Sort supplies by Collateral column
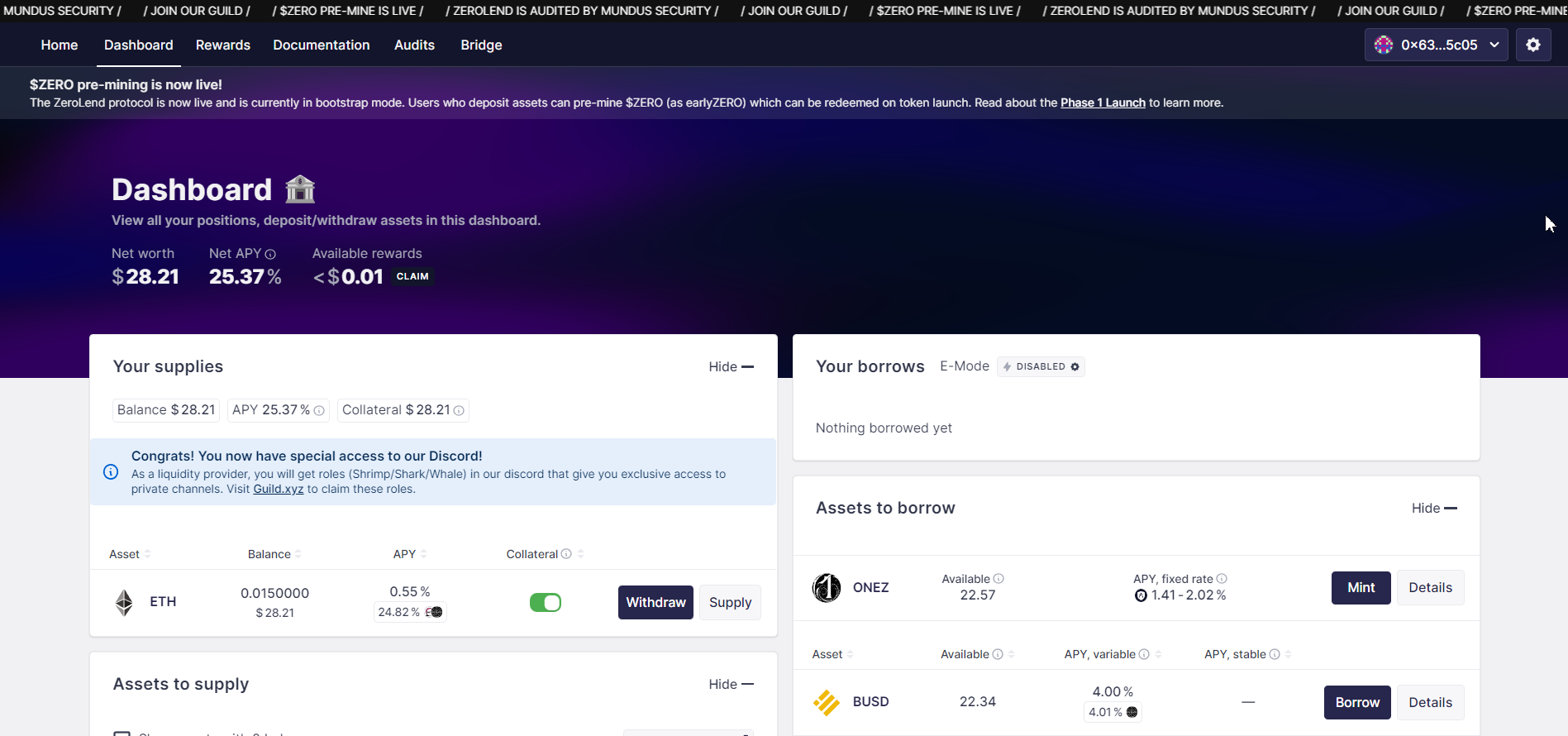Image resolution: width=1568 pixels, height=736 pixels. tap(546, 554)
